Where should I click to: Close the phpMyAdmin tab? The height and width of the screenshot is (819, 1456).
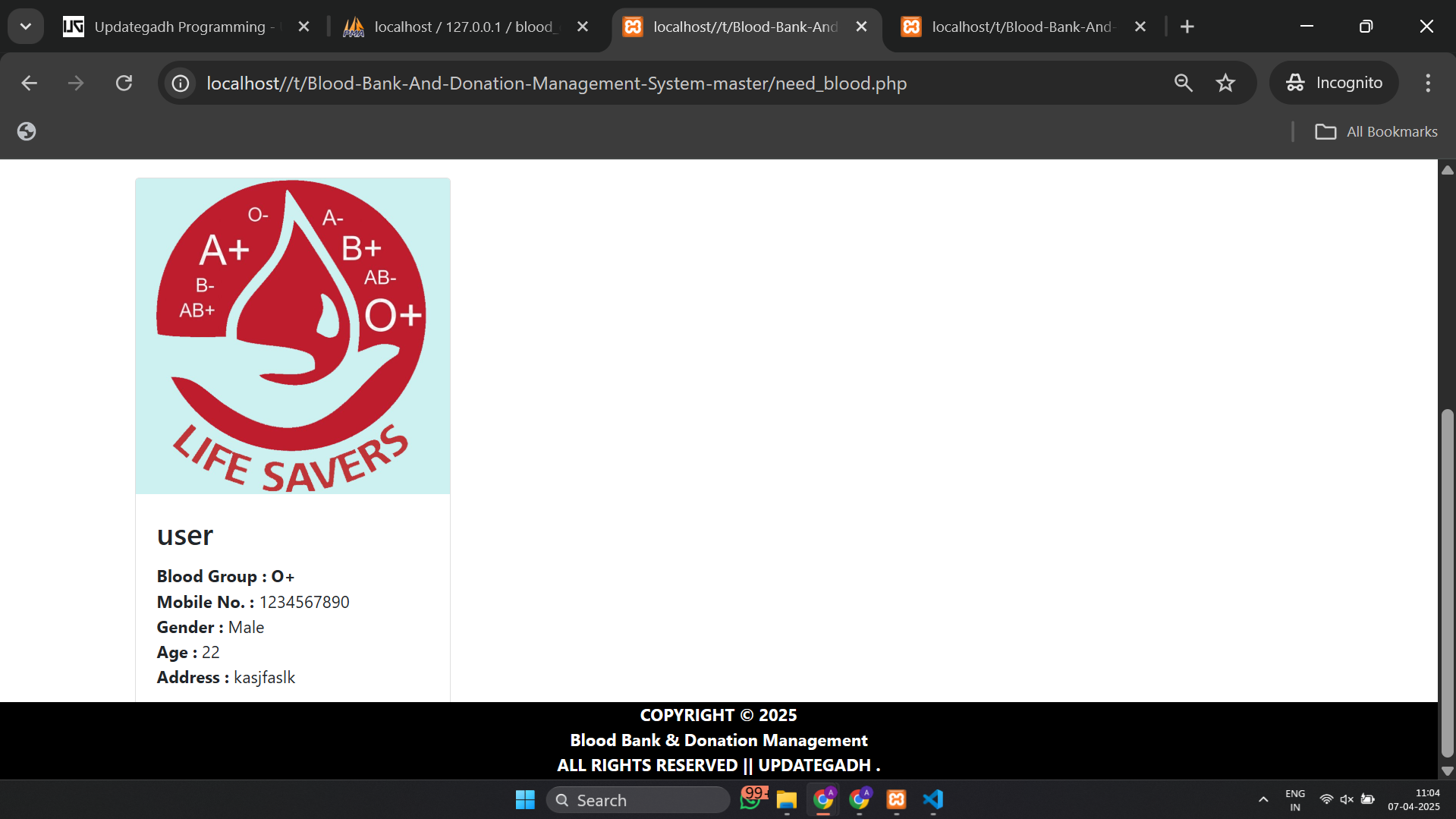(583, 27)
